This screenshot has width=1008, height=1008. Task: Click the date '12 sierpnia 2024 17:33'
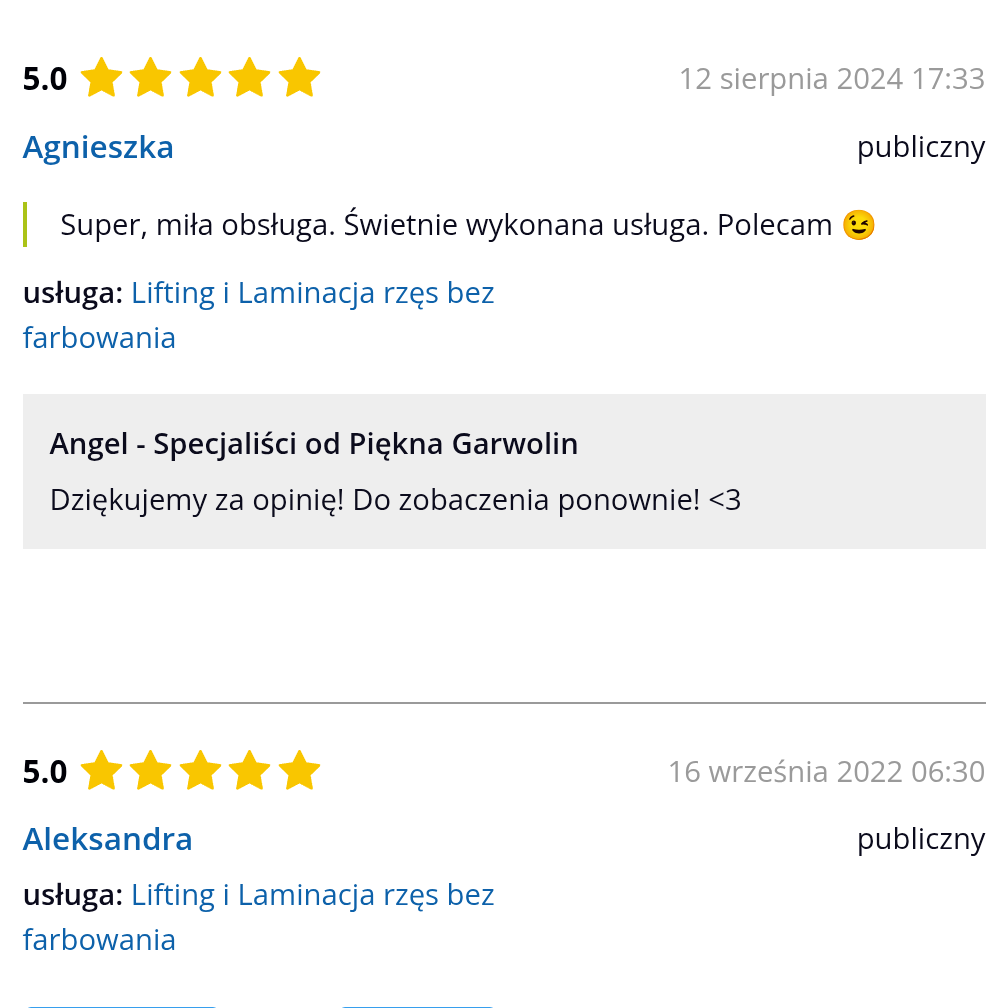(831, 78)
